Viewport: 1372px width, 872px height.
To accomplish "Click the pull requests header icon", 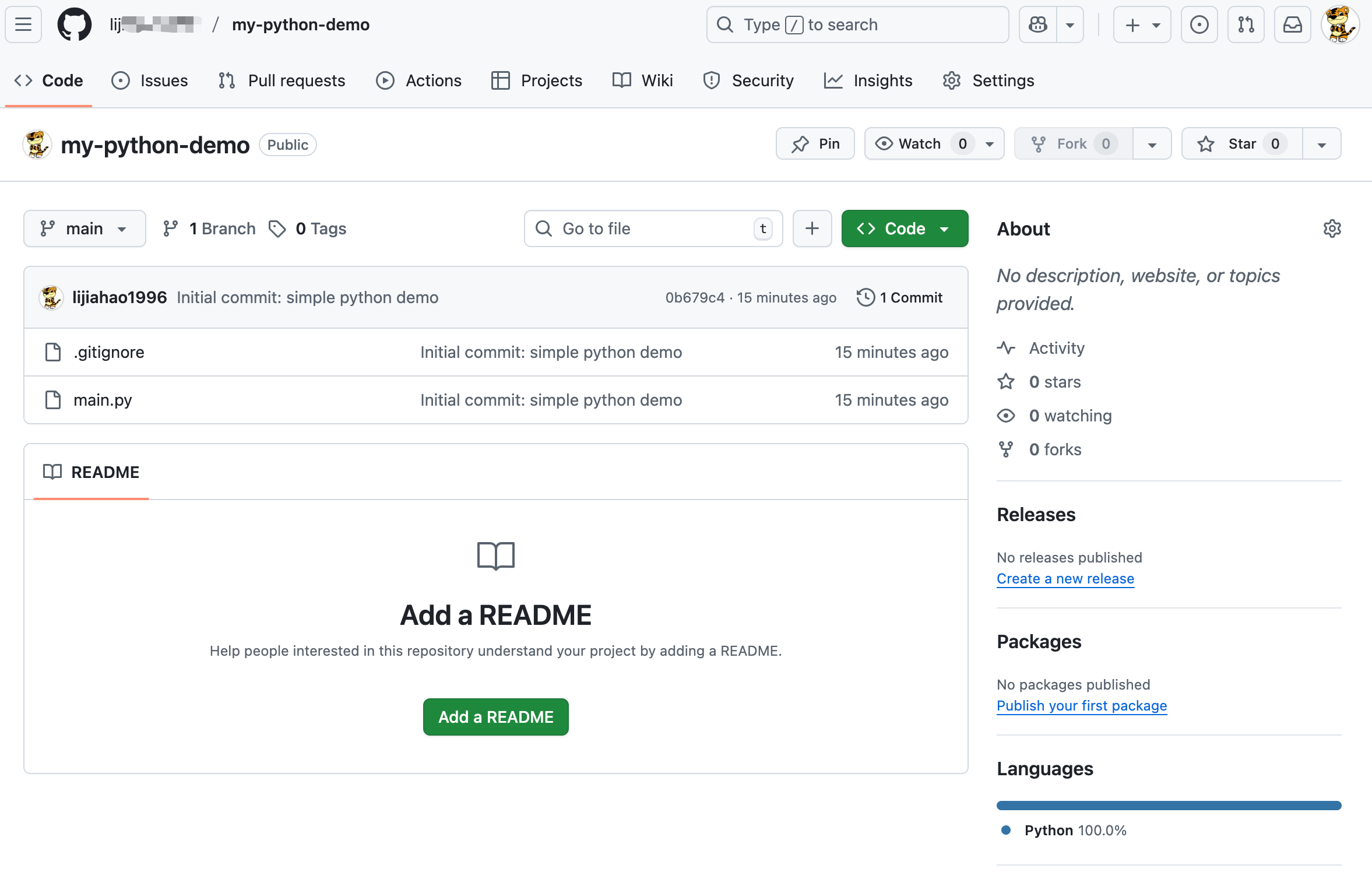I will coord(1246,24).
